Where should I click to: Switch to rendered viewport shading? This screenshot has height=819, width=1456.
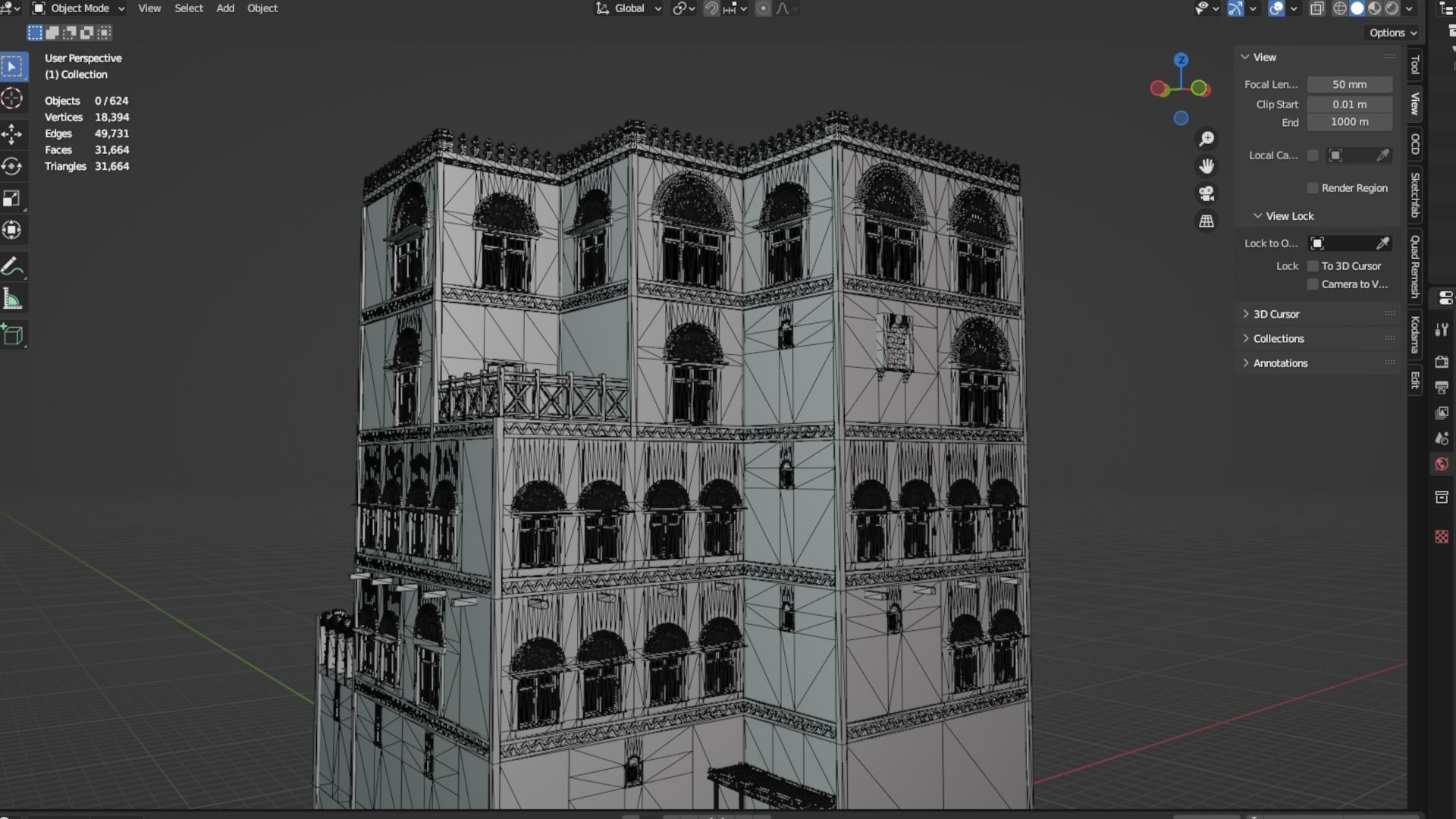1392,8
